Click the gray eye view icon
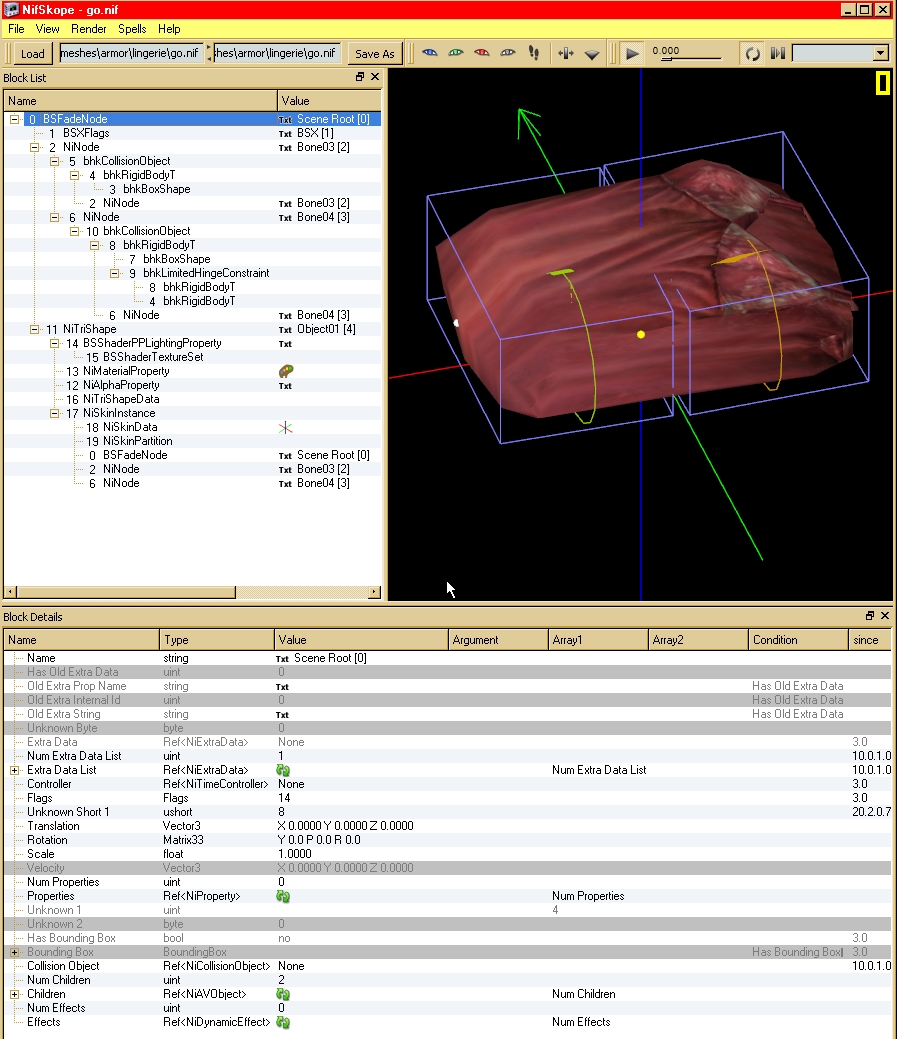The height and width of the screenshot is (1039, 897). coord(507,52)
